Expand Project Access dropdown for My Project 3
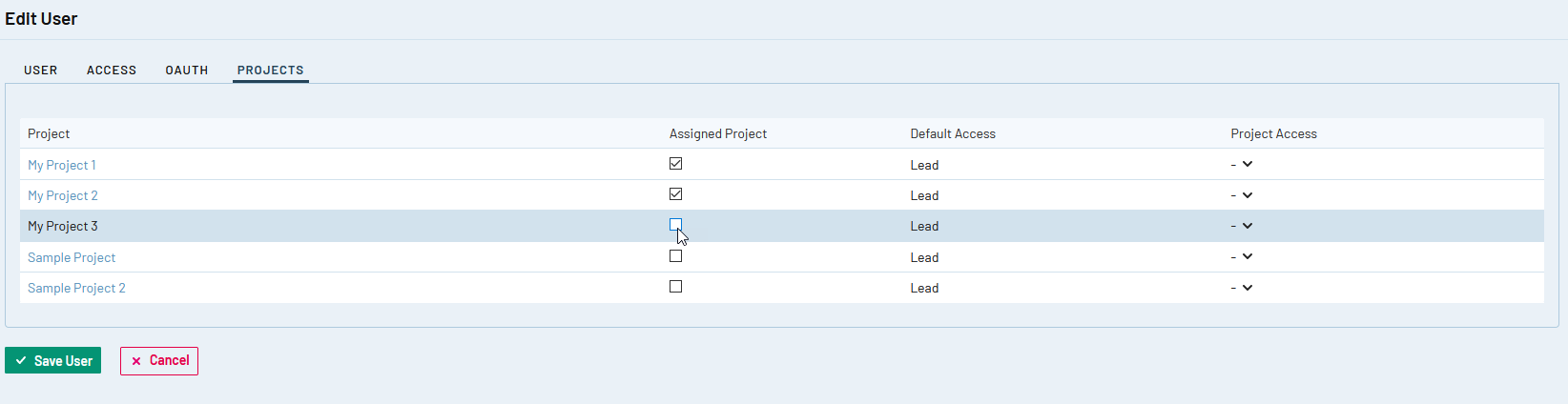1568x404 pixels. 1242,226
